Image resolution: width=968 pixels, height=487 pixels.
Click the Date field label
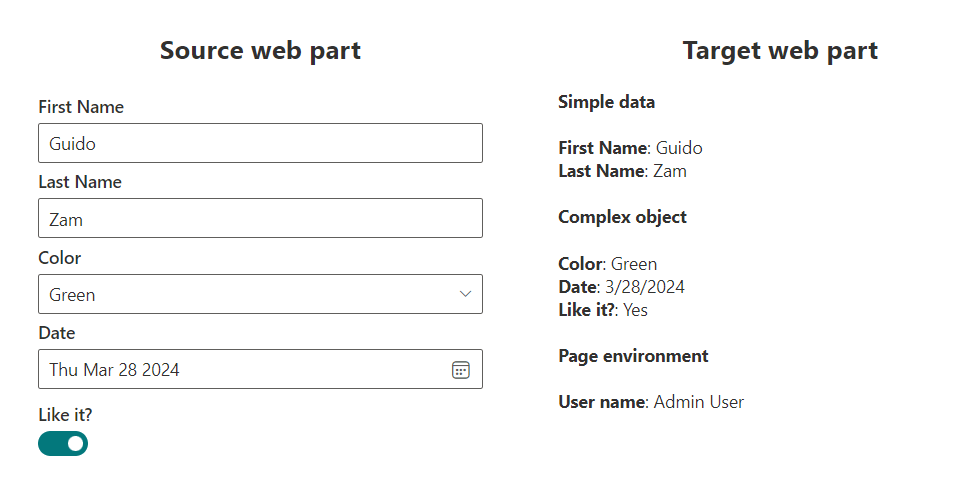57,333
